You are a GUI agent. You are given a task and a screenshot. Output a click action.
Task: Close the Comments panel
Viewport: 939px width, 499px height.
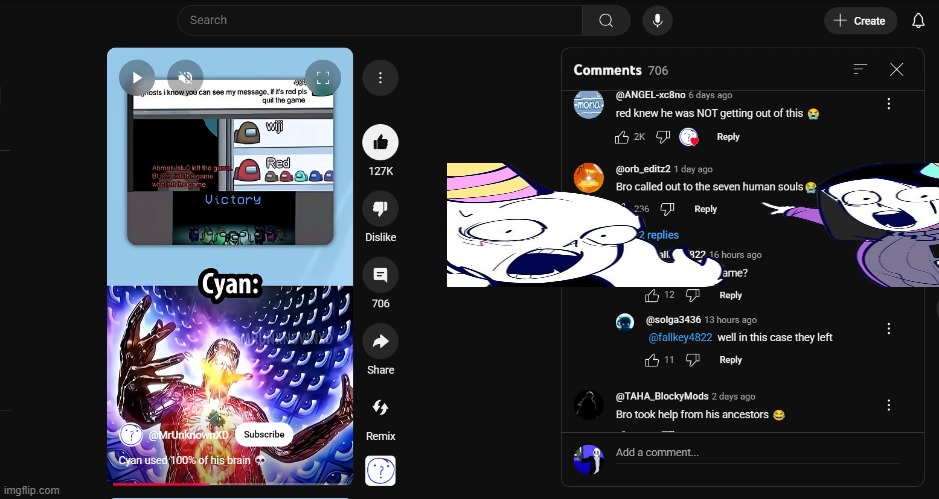(896, 69)
